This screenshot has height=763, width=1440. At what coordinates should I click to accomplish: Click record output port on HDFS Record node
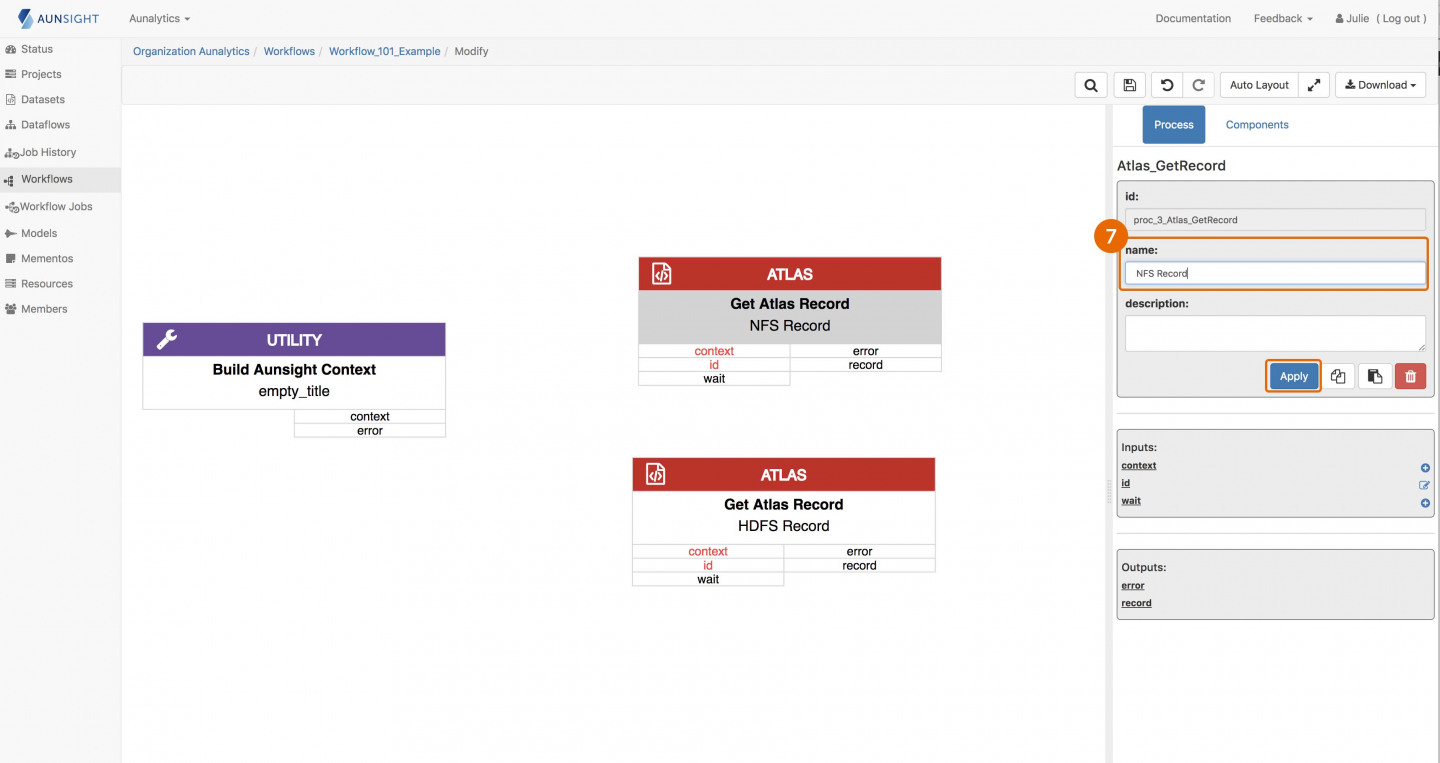[860, 565]
